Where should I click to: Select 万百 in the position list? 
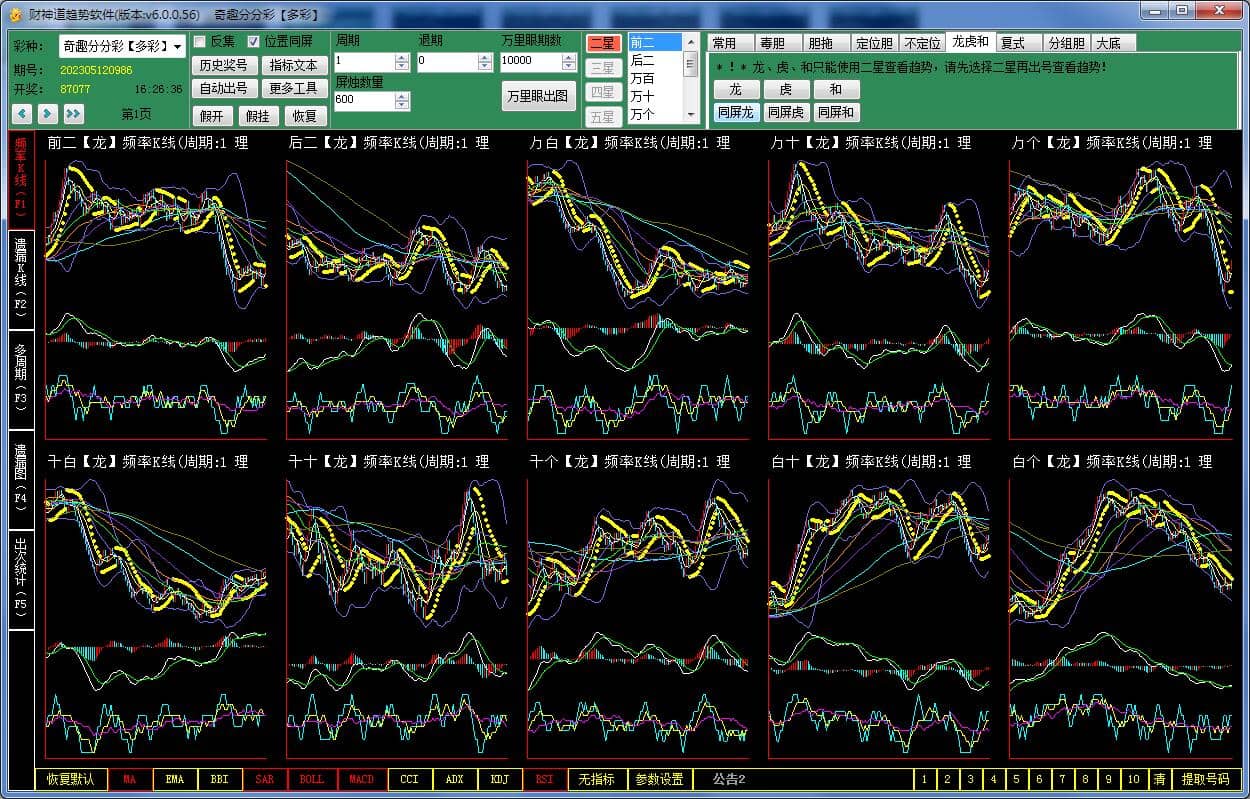[x=643, y=78]
